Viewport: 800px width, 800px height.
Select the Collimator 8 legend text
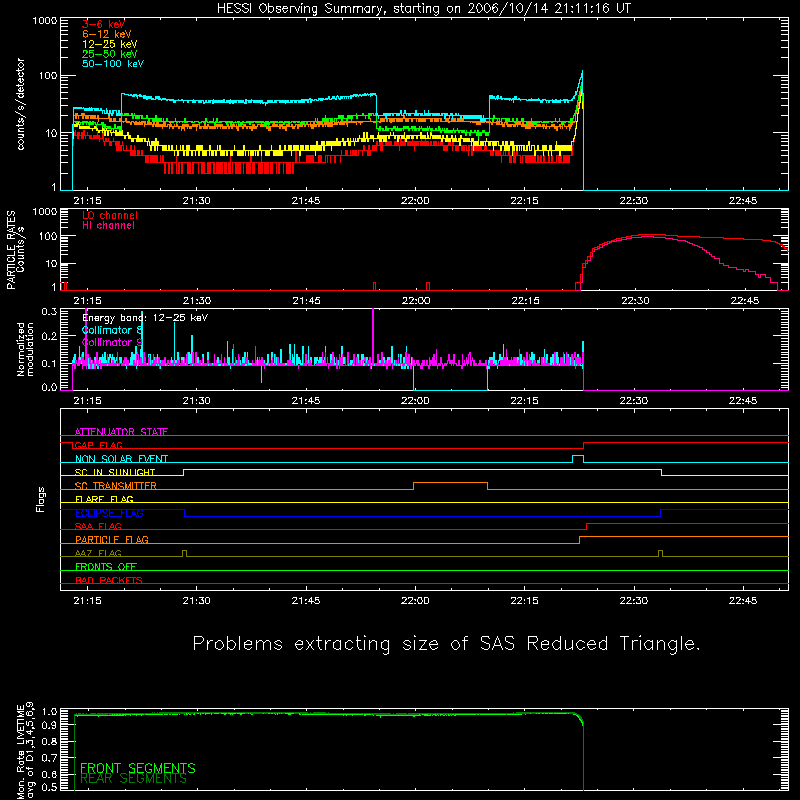112,330
